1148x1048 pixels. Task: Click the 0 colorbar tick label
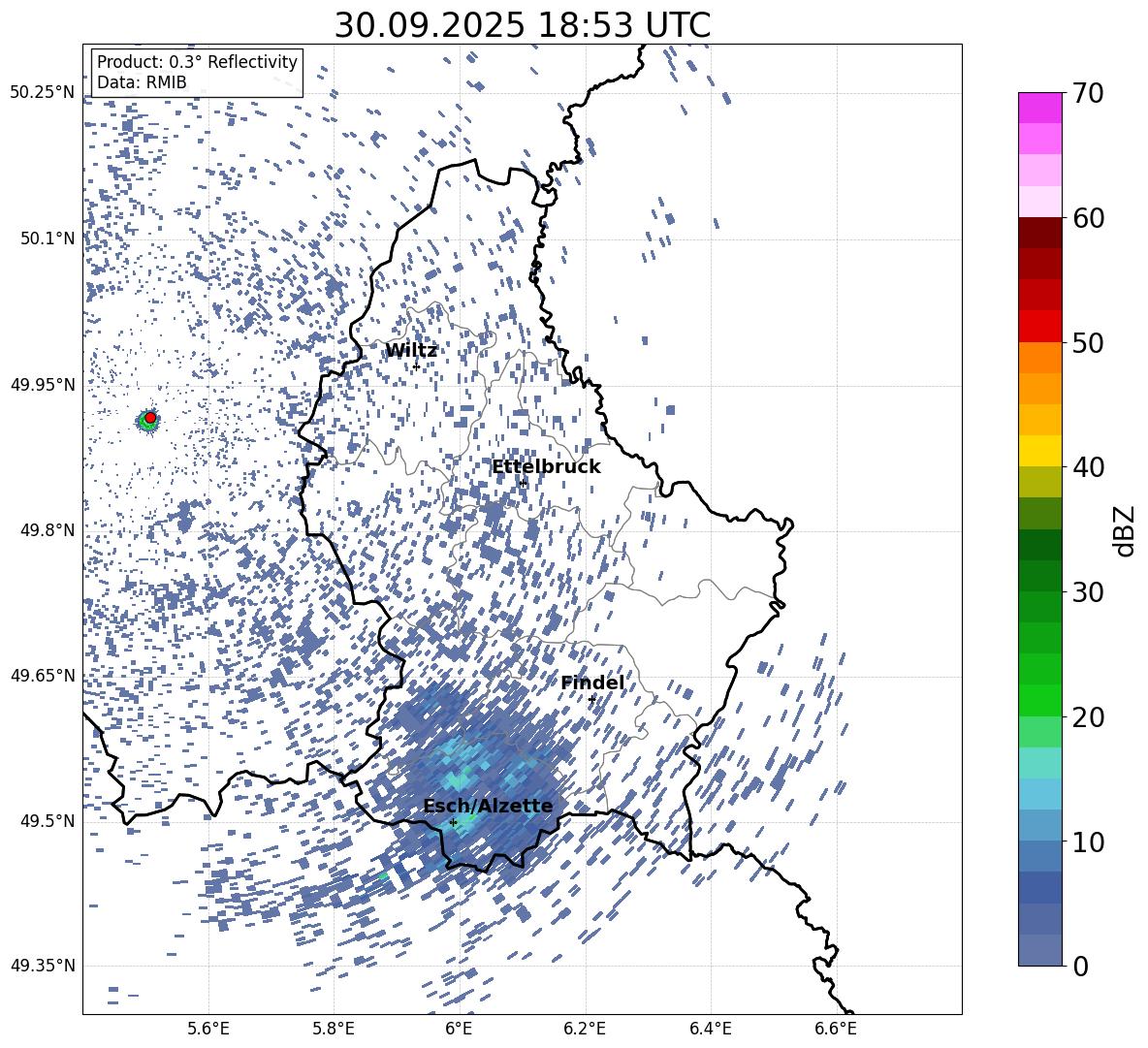point(1081,967)
